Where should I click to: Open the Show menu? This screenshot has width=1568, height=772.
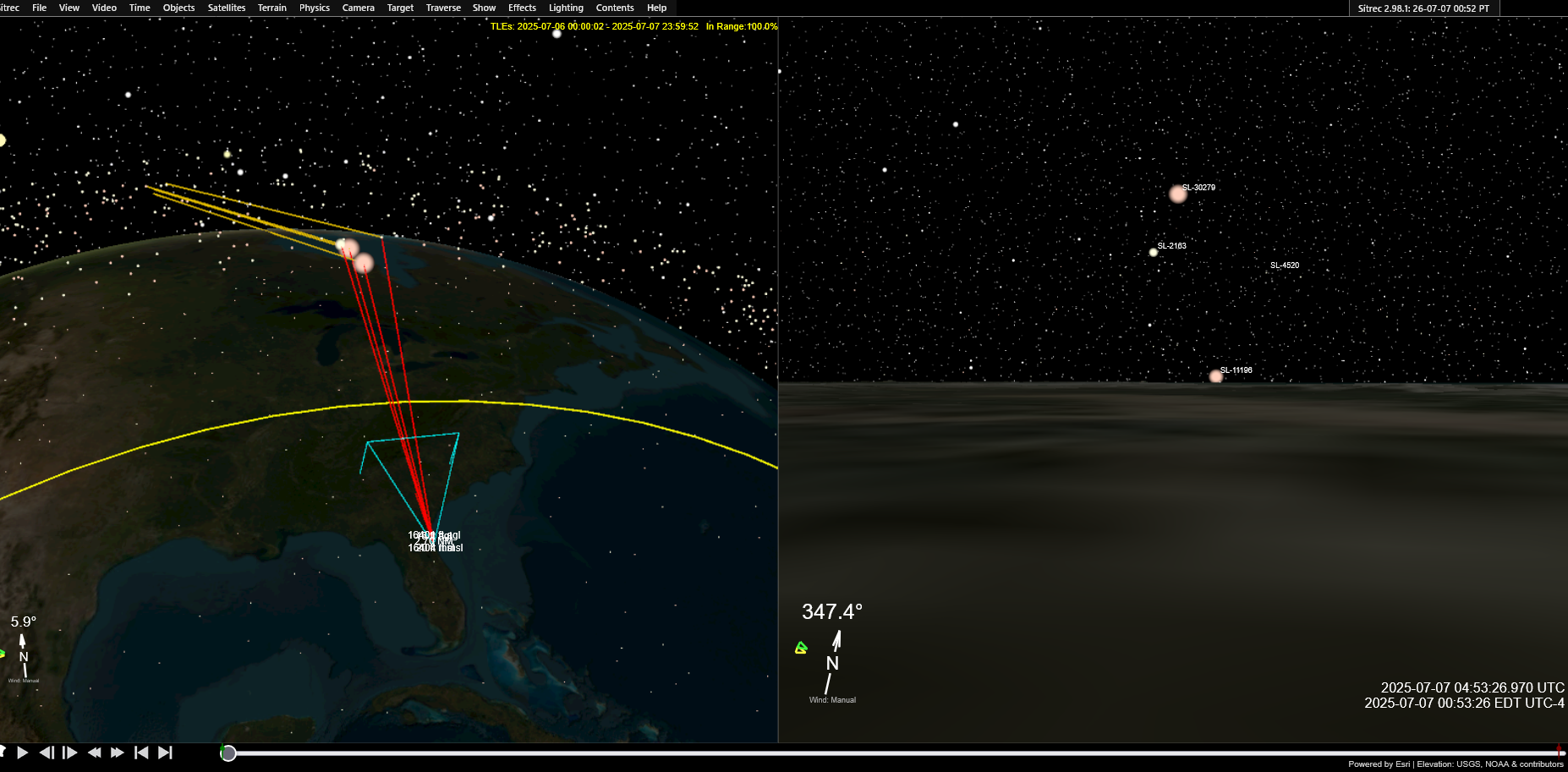tap(484, 8)
